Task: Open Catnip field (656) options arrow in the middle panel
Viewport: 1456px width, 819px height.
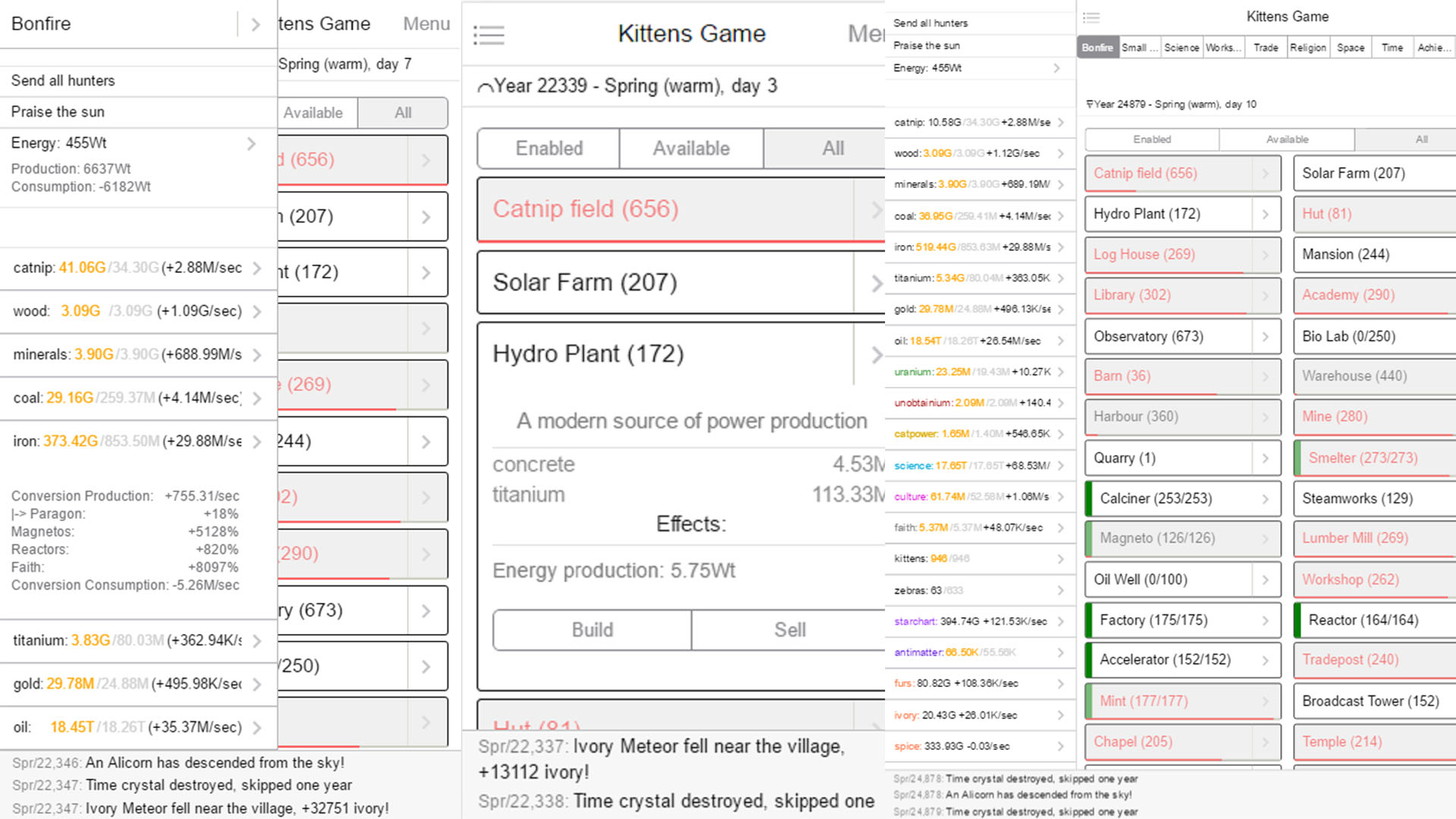Action: click(875, 210)
